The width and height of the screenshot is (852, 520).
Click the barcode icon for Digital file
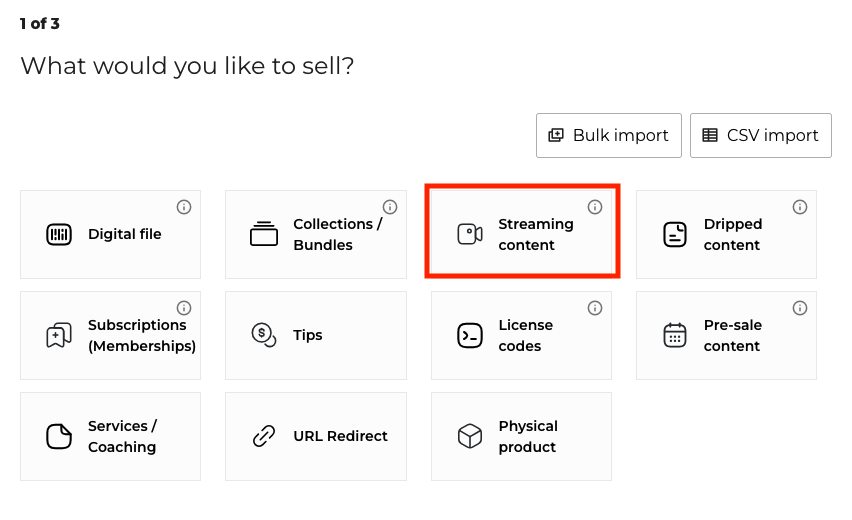click(x=59, y=235)
